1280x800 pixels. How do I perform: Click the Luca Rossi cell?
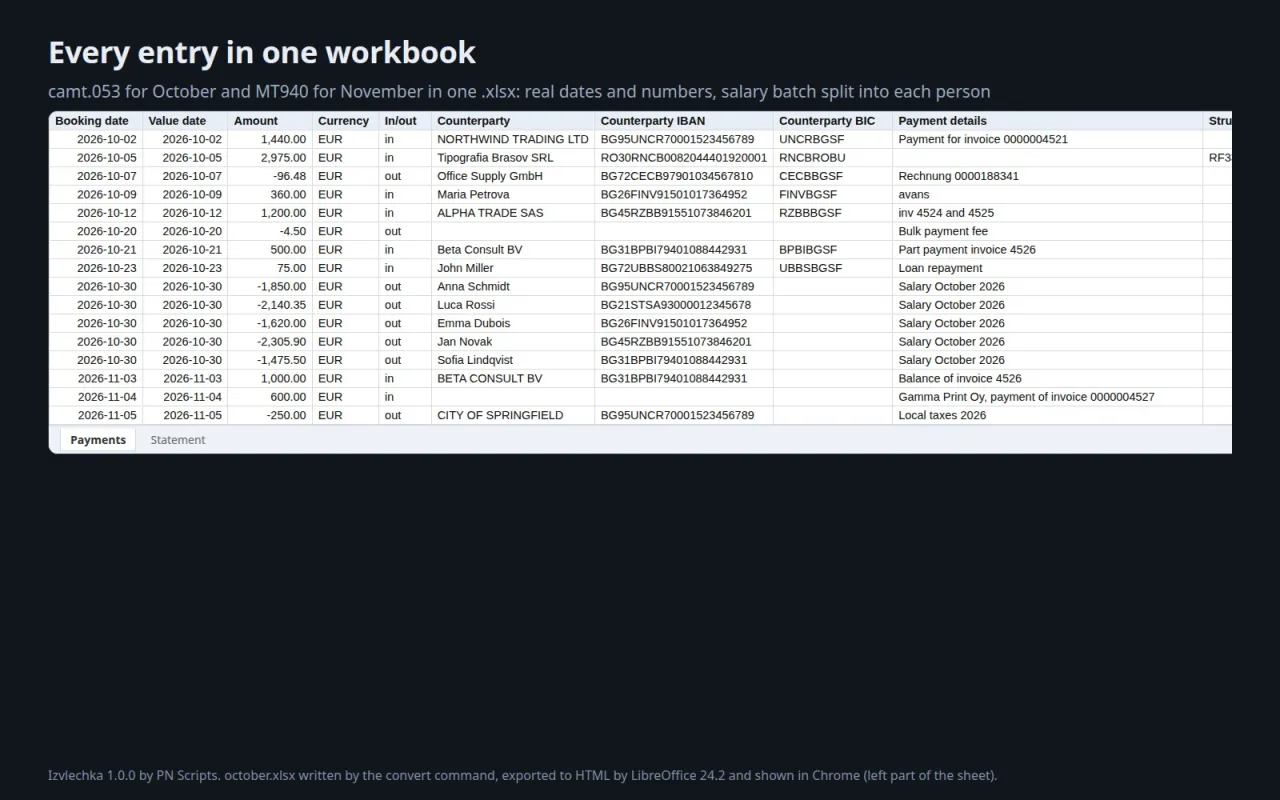click(x=513, y=305)
